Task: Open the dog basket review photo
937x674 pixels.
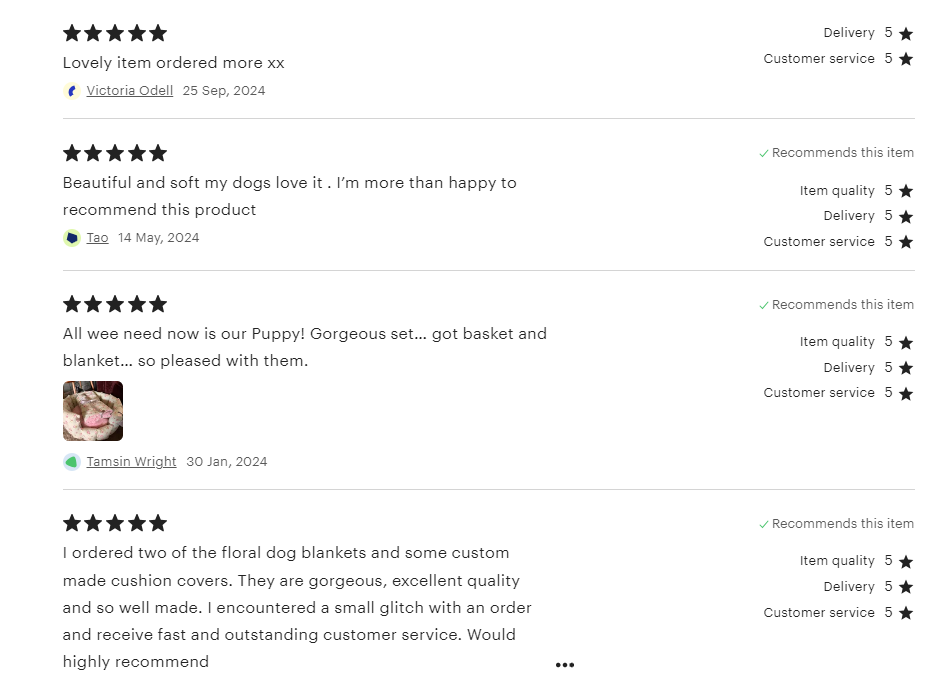Action: (93, 411)
